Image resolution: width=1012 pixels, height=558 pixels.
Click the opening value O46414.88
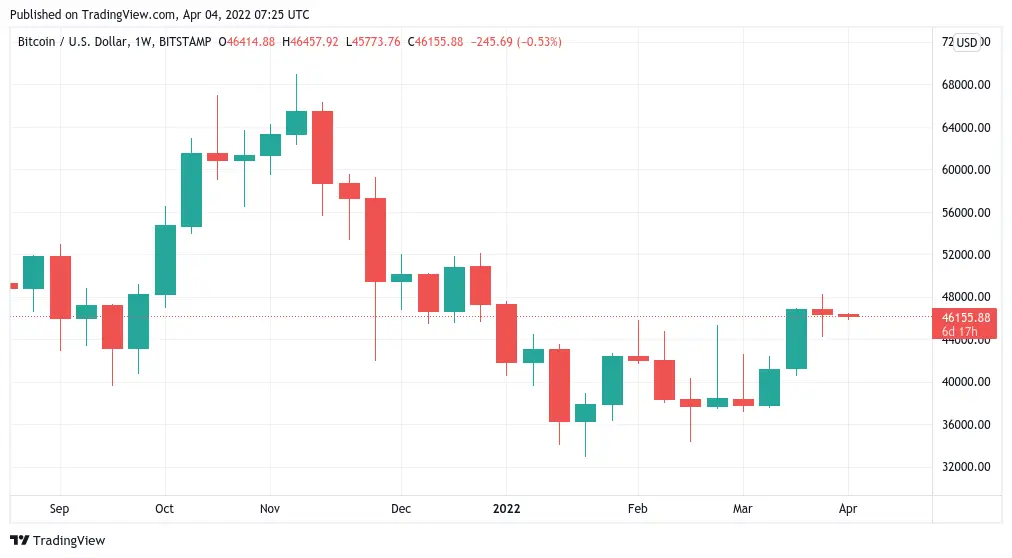(248, 42)
